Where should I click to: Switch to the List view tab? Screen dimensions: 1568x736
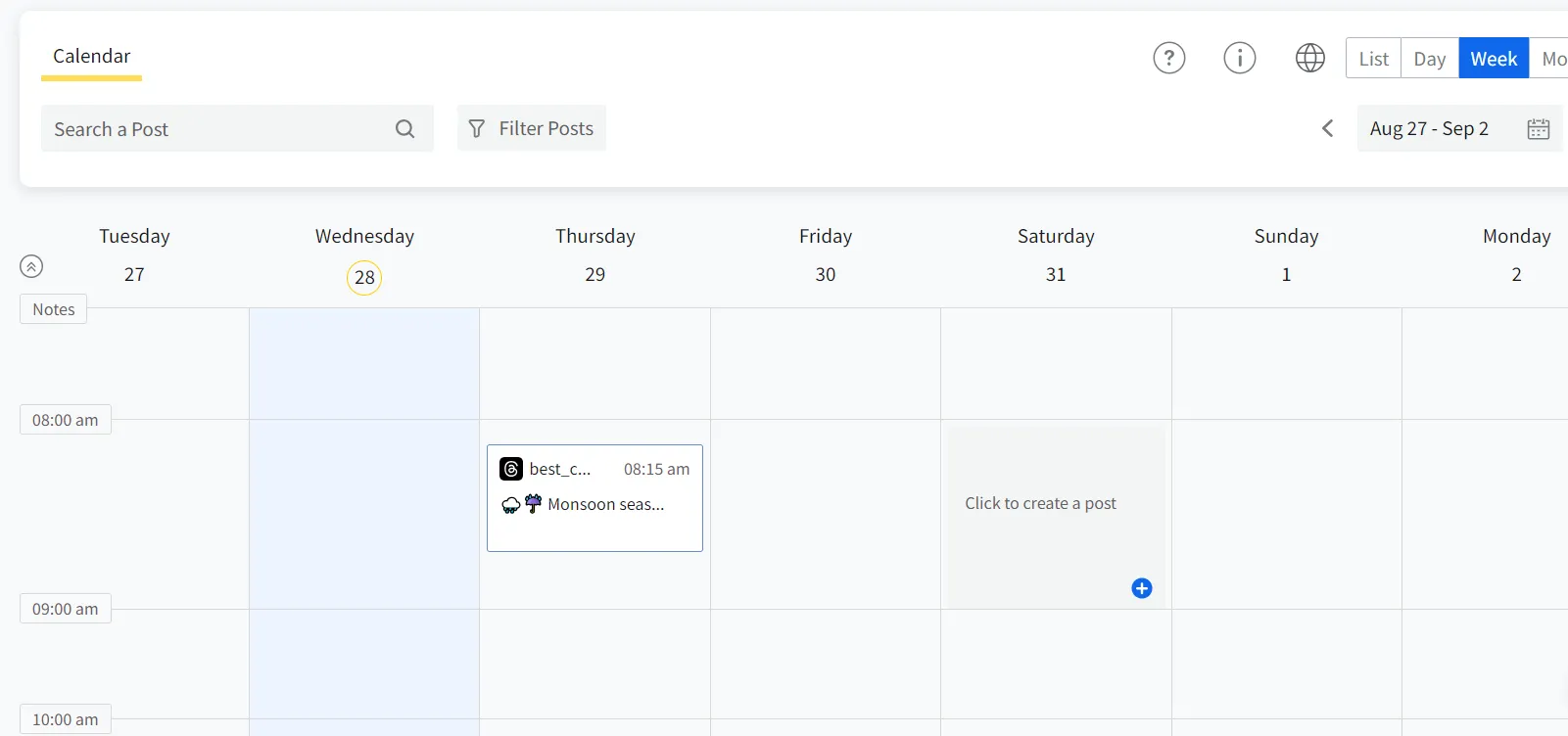[x=1372, y=58]
